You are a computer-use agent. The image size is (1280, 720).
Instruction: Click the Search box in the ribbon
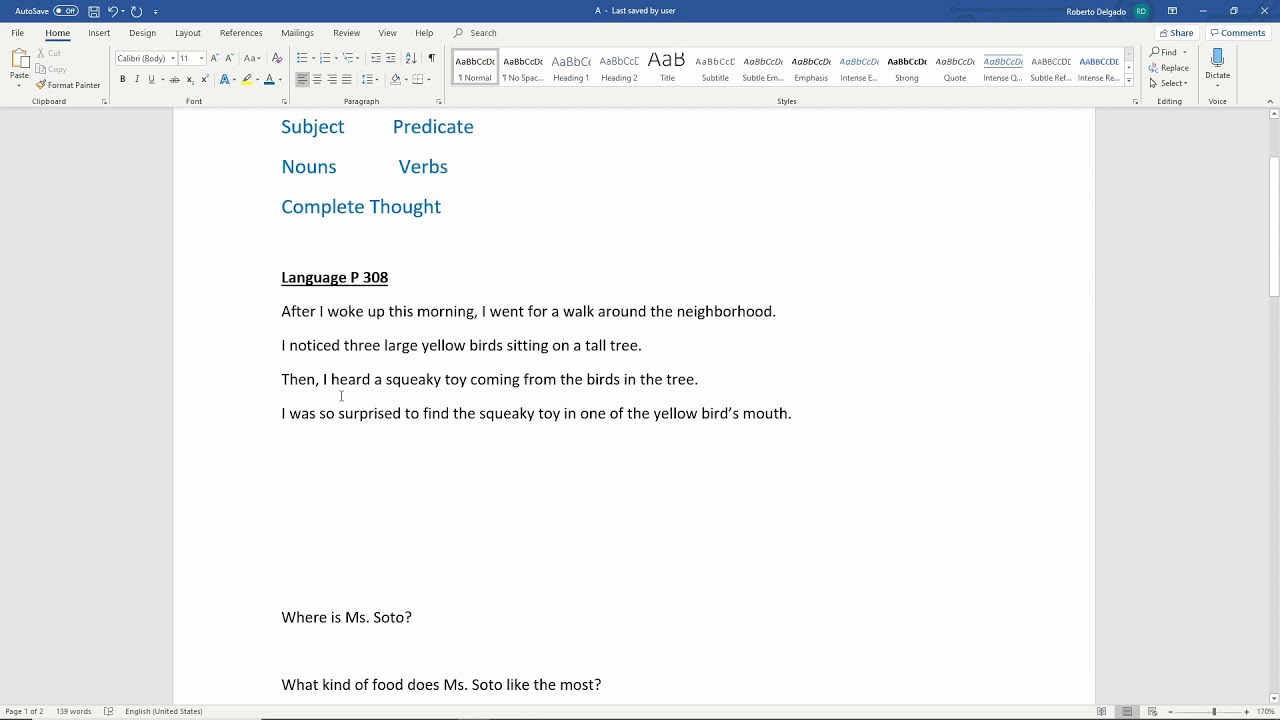click(476, 33)
